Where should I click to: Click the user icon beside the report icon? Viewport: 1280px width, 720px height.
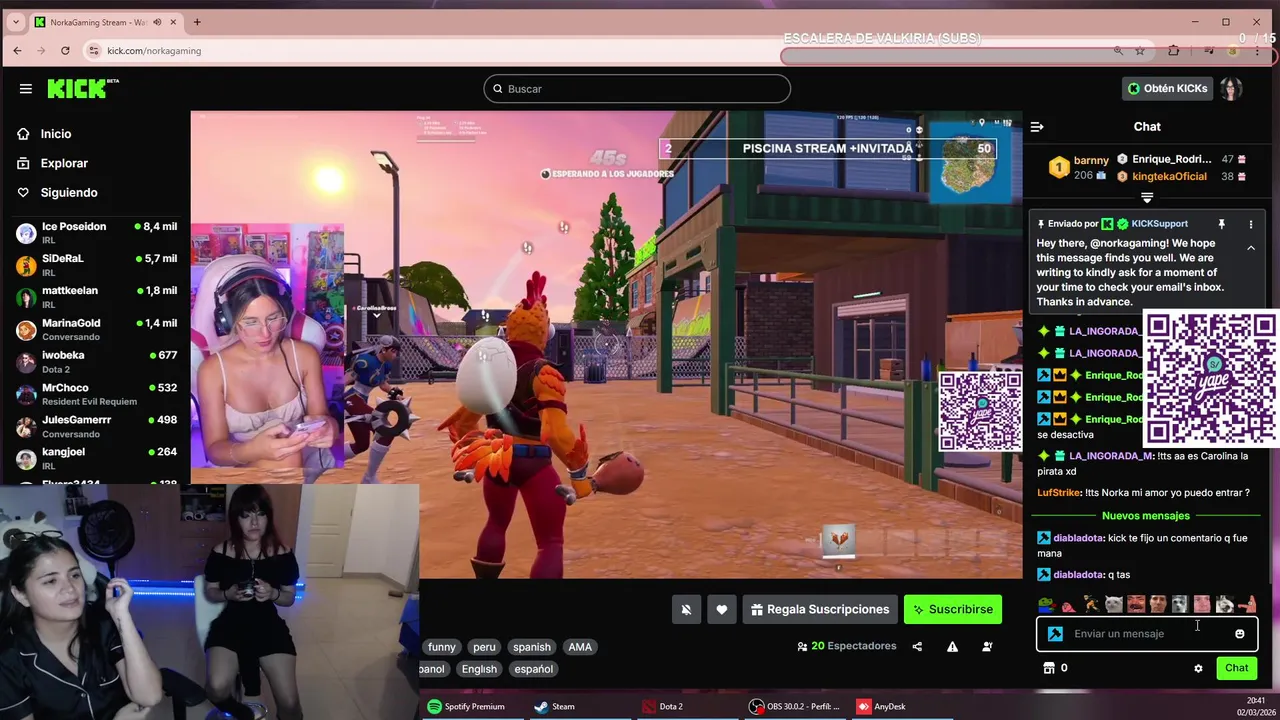(987, 646)
